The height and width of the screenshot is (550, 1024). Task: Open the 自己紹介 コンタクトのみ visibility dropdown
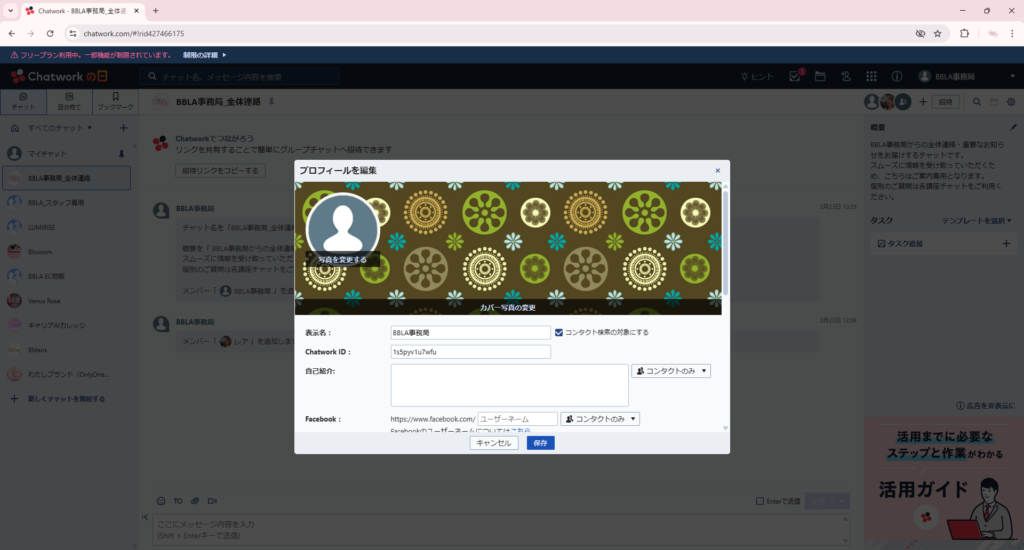click(671, 371)
